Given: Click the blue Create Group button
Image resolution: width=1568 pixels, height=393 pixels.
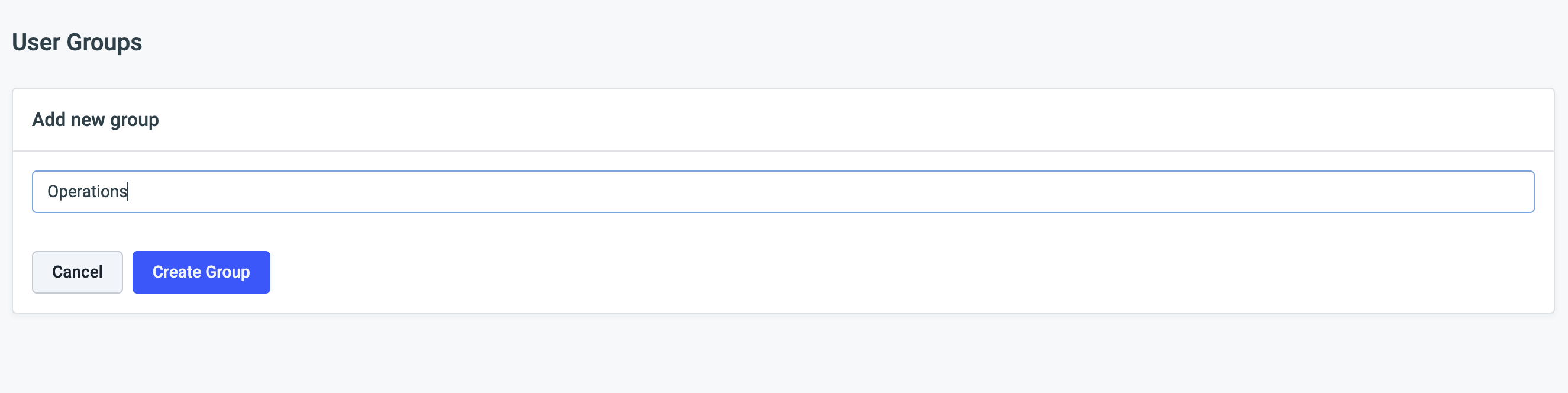Looking at the screenshot, I should click(x=201, y=272).
